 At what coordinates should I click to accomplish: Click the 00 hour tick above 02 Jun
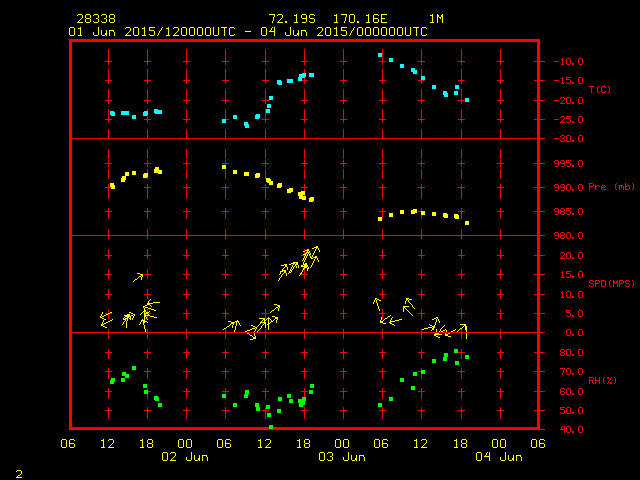[185, 444]
